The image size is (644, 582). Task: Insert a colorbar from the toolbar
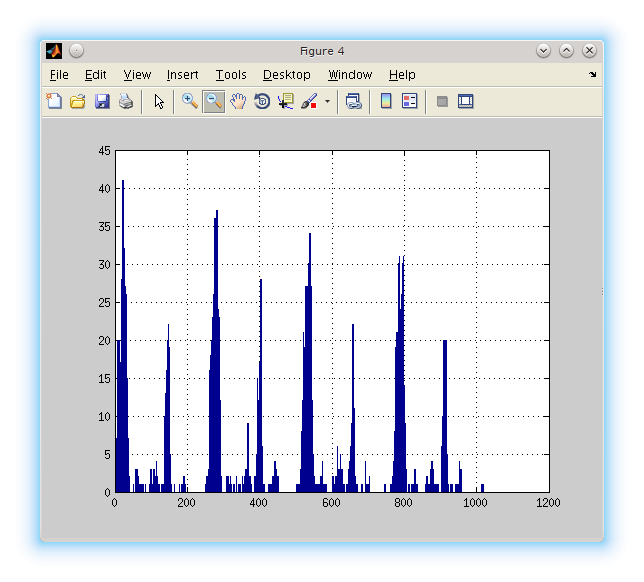pos(386,101)
